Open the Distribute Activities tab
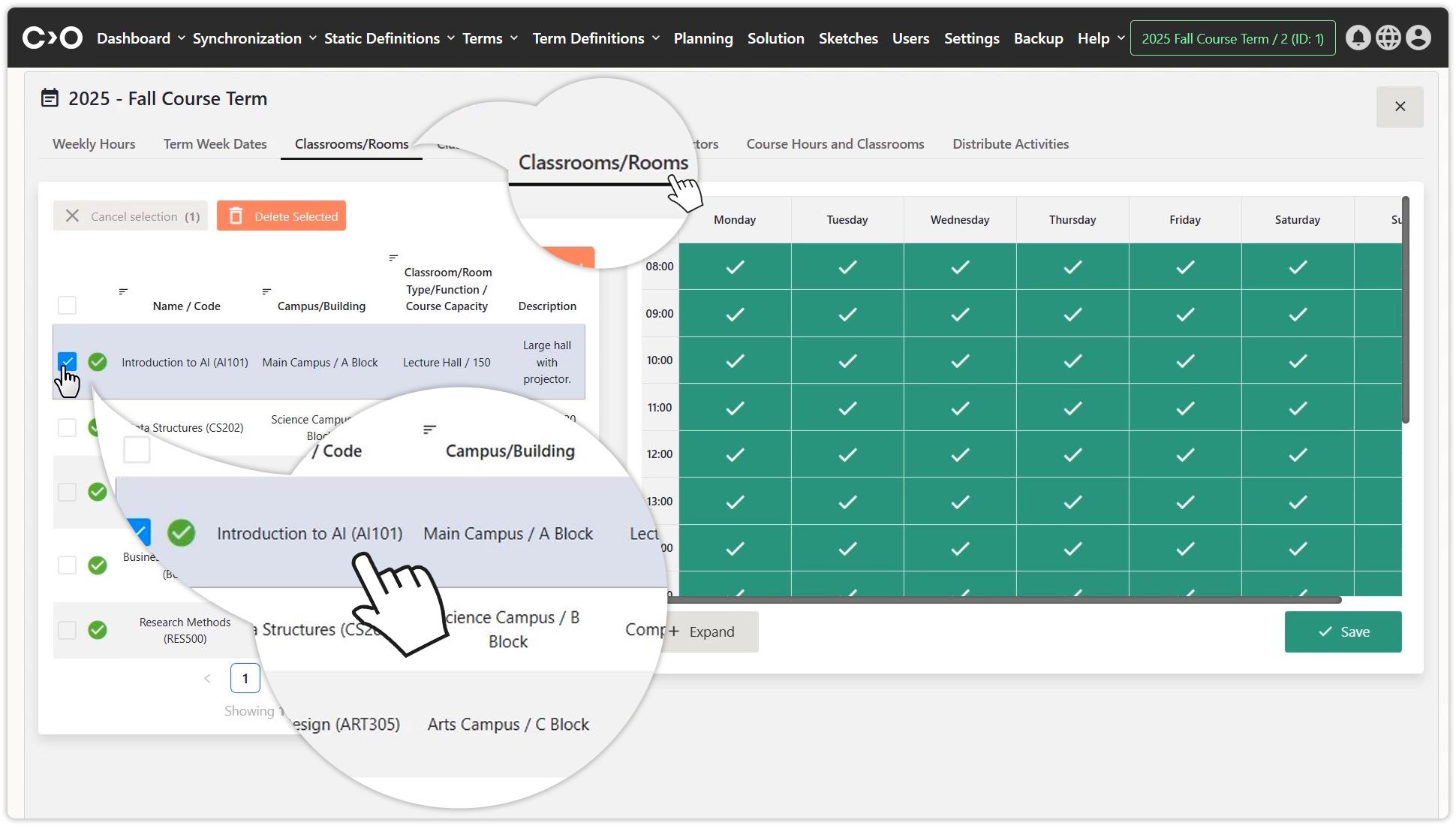The height and width of the screenshot is (826, 1456). (1010, 144)
